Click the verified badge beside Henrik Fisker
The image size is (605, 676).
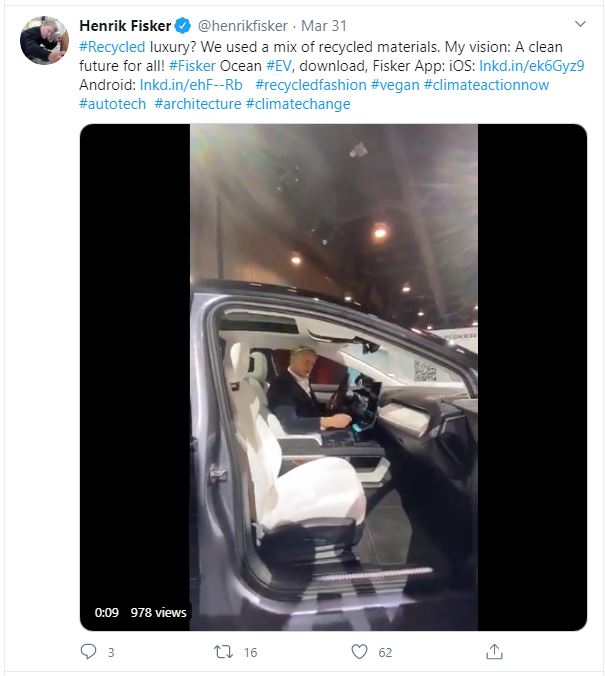(183, 25)
